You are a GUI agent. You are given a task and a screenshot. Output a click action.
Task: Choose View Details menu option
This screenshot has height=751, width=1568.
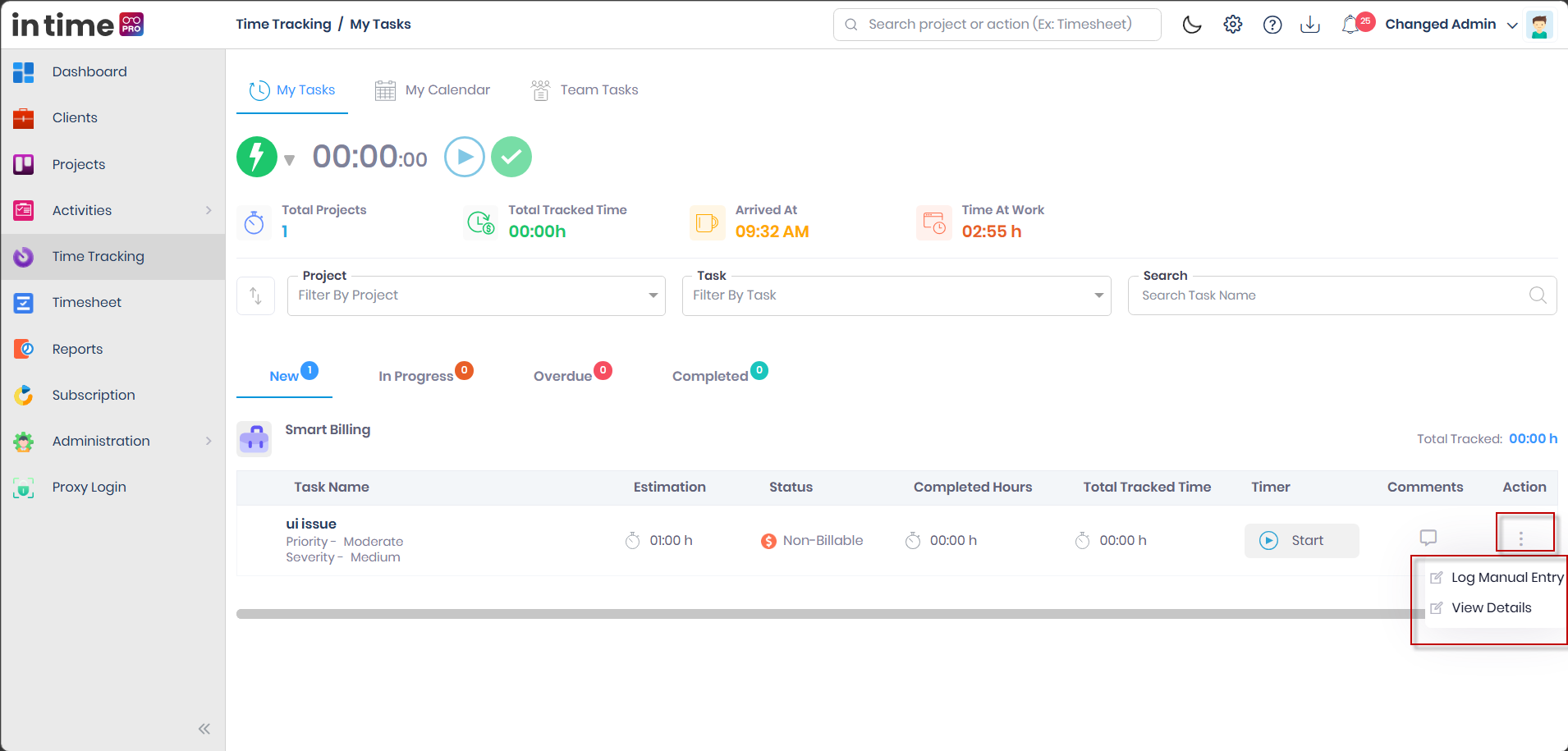[1481, 608]
